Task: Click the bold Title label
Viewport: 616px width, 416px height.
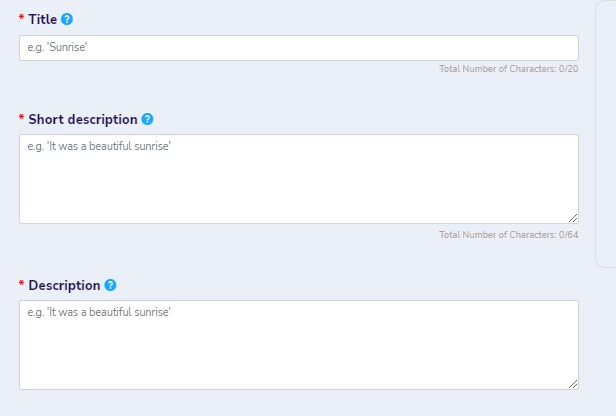Action: (42, 19)
